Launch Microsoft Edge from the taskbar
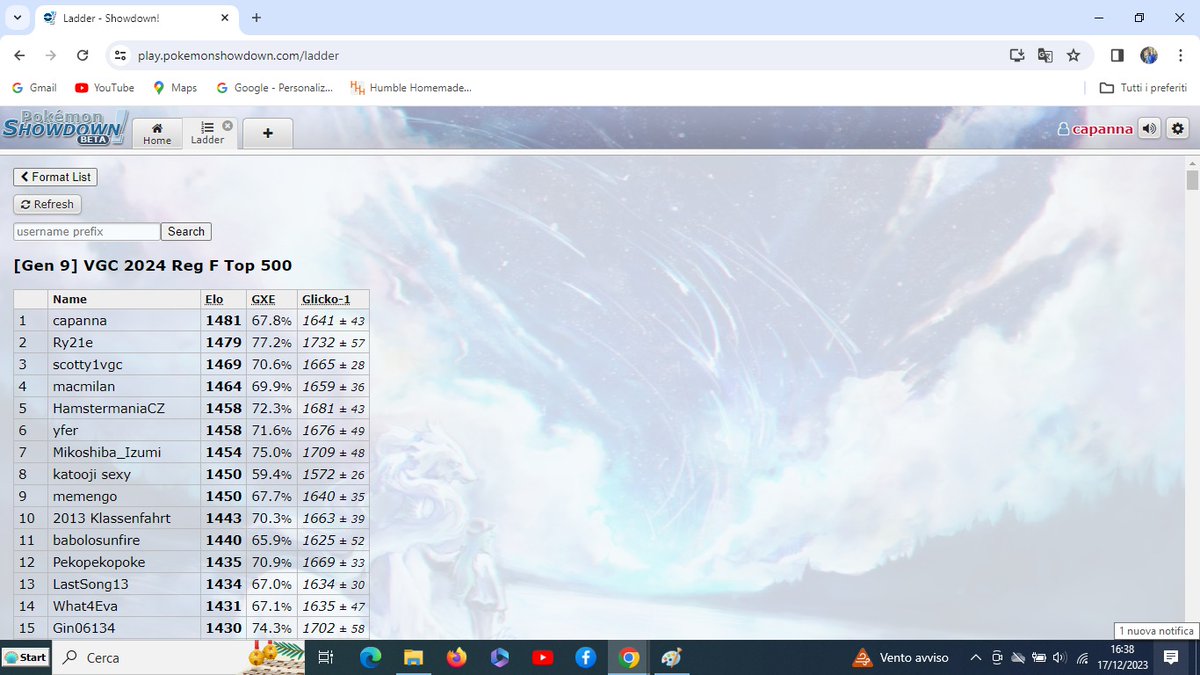Image resolution: width=1200 pixels, height=675 pixels. click(x=370, y=657)
